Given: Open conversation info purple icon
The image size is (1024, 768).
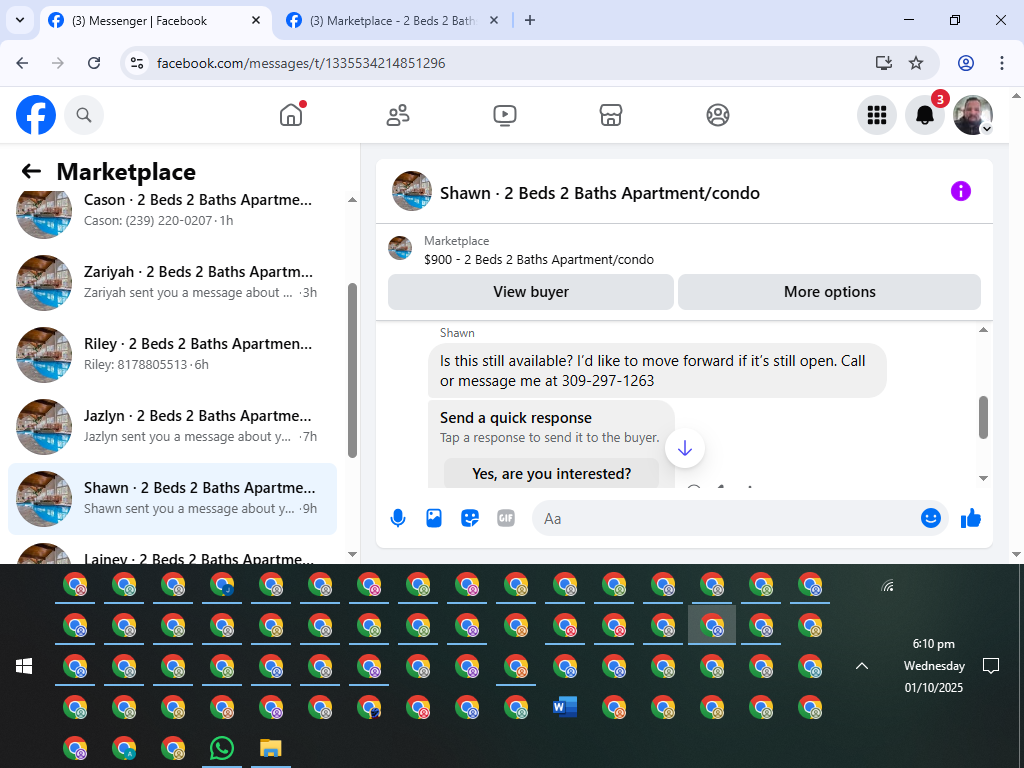Looking at the screenshot, I should [x=961, y=191].
